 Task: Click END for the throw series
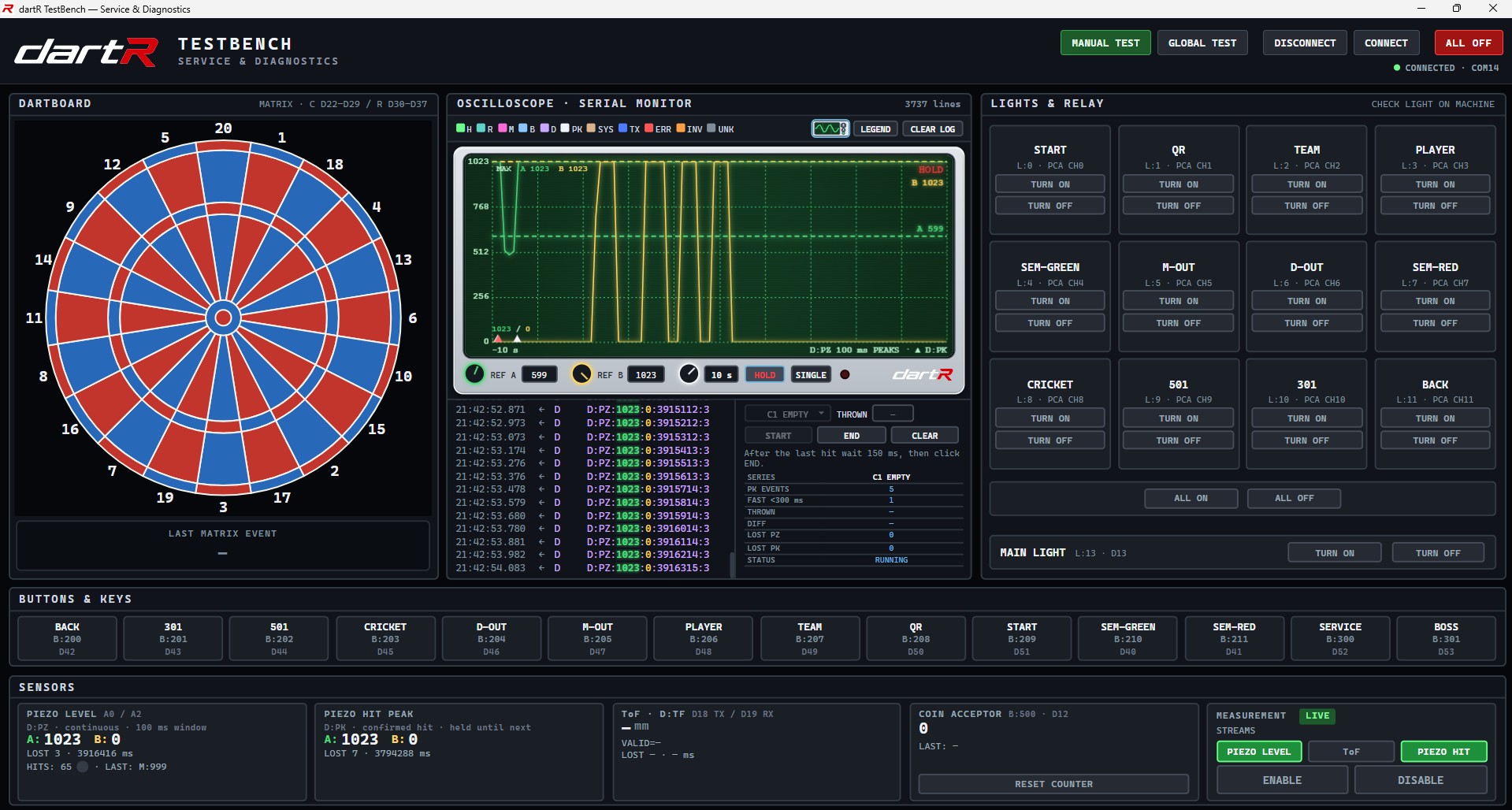click(x=852, y=436)
